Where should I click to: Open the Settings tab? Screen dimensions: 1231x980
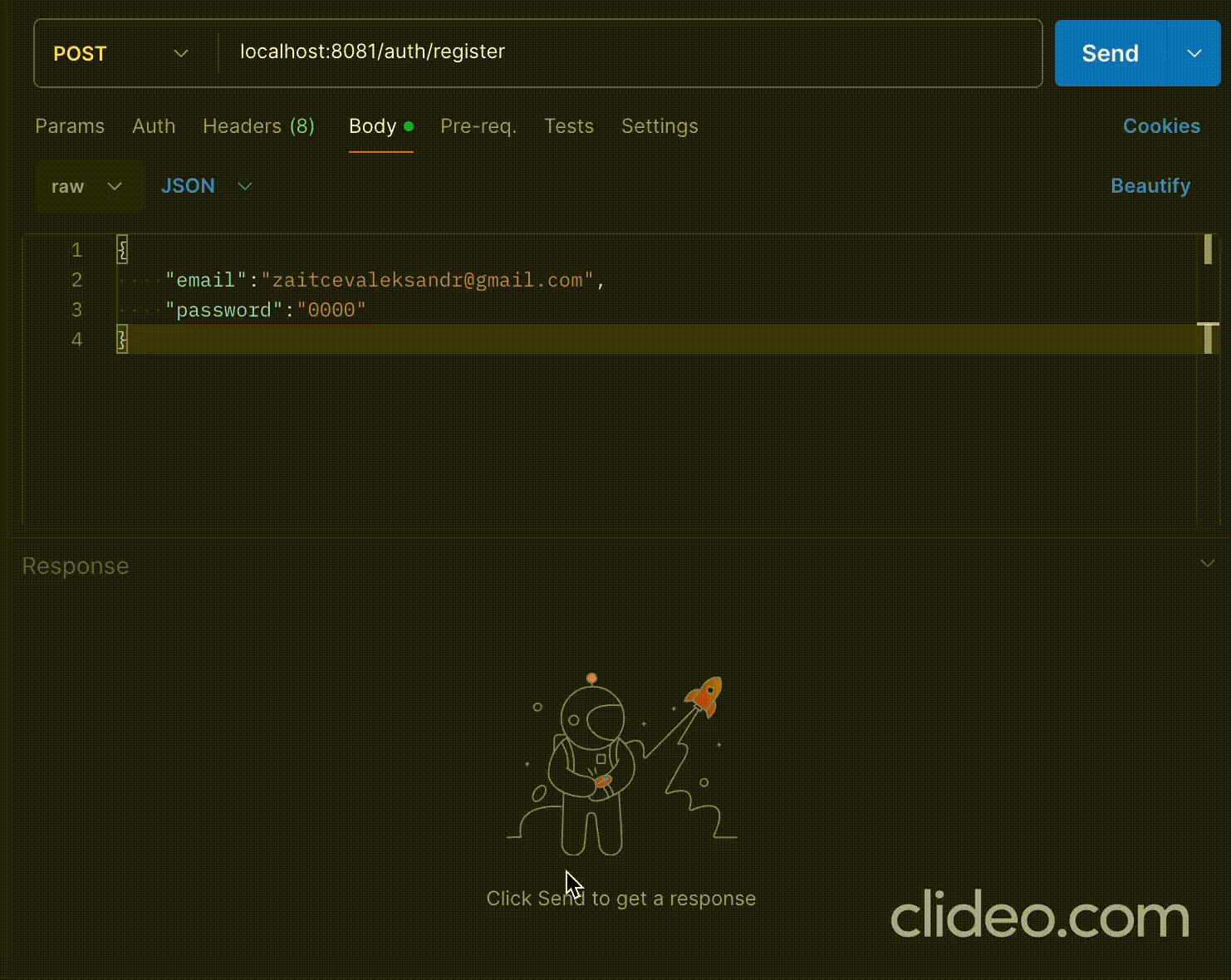point(660,126)
